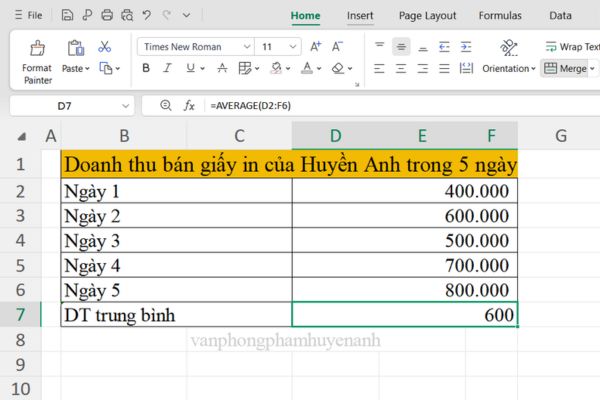
Task: Open the Page Layout tab
Action: (x=427, y=16)
